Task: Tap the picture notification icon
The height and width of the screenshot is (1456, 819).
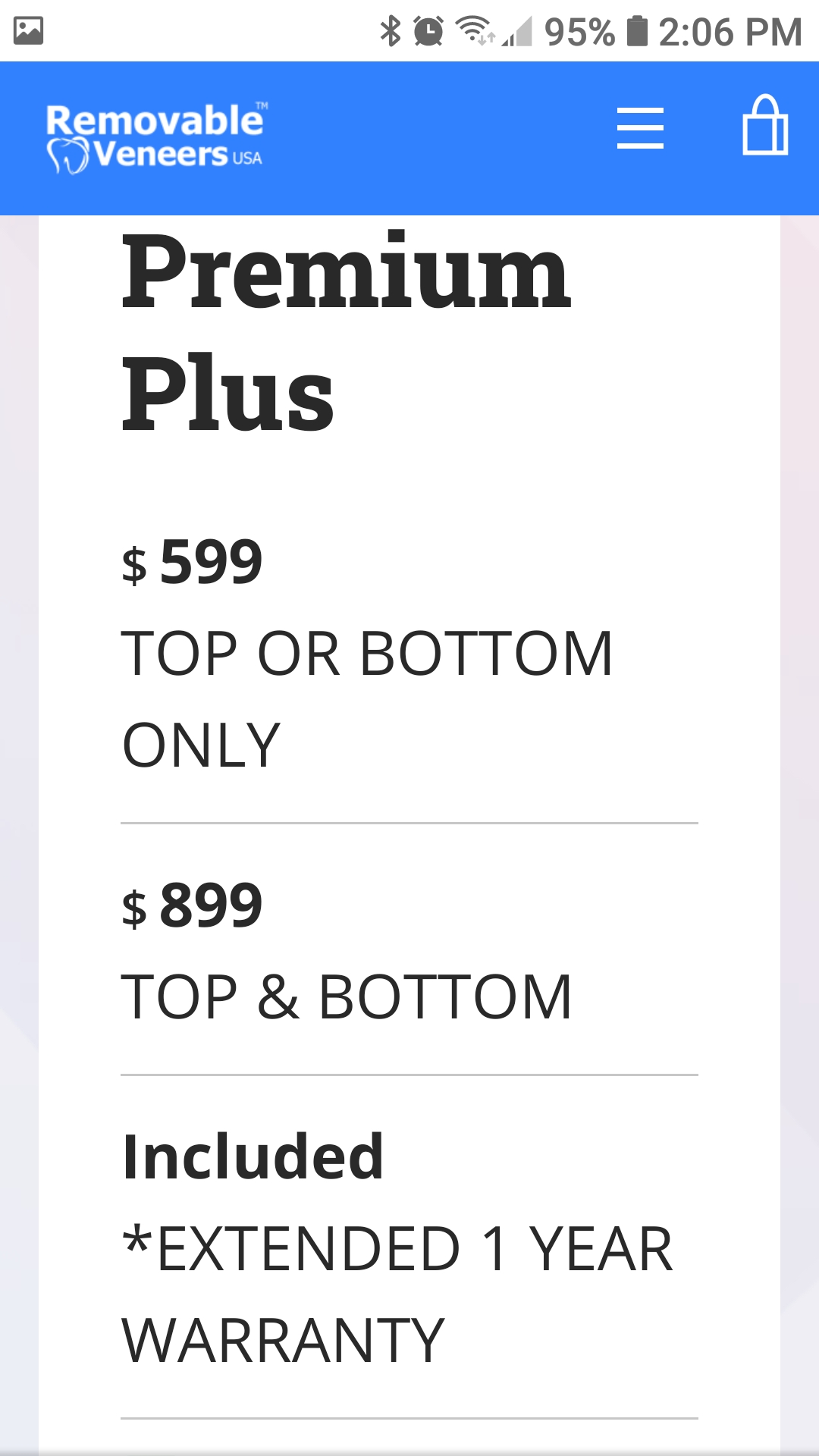Action: pos(29,31)
